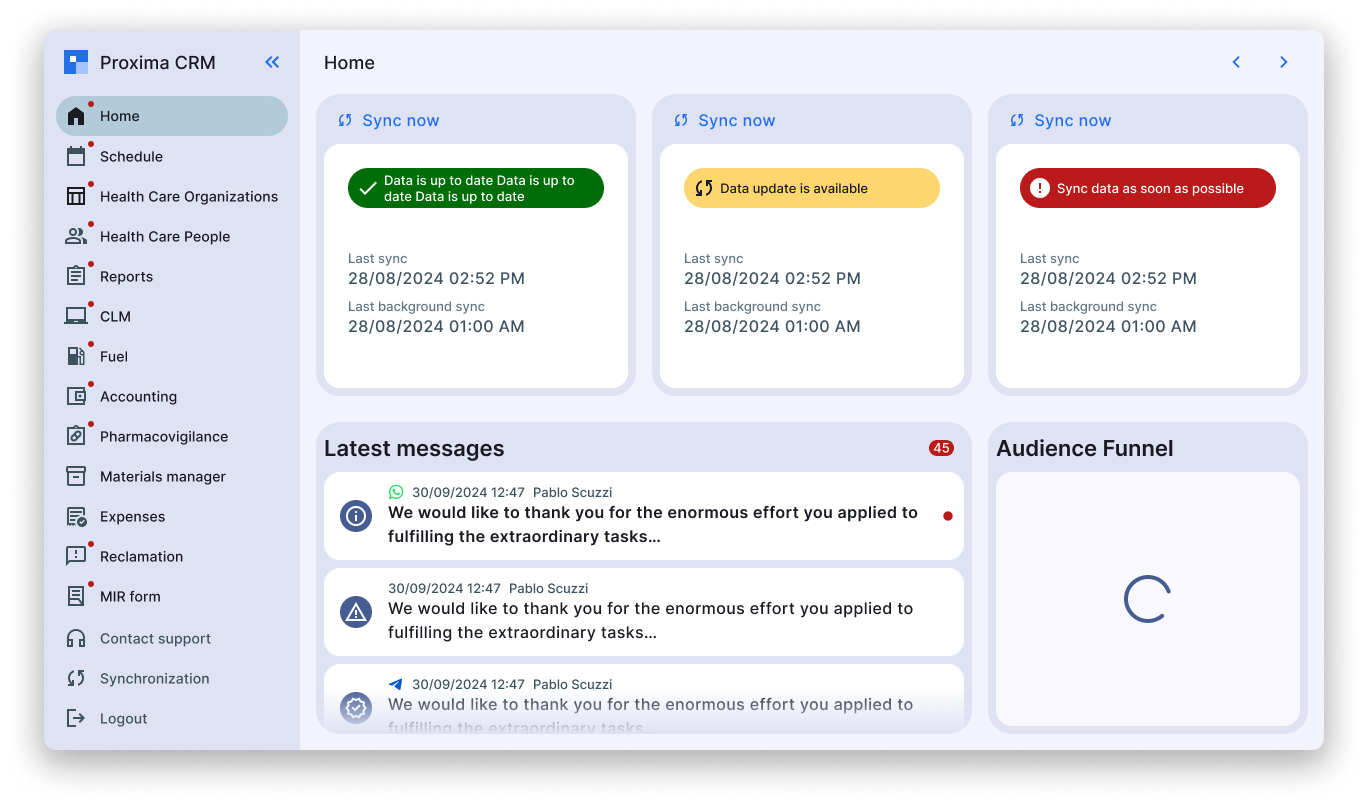Select the Pharmacovigilance clipboard icon
Image resolution: width=1368 pixels, height=808 pixels.
tap(77, 436)
